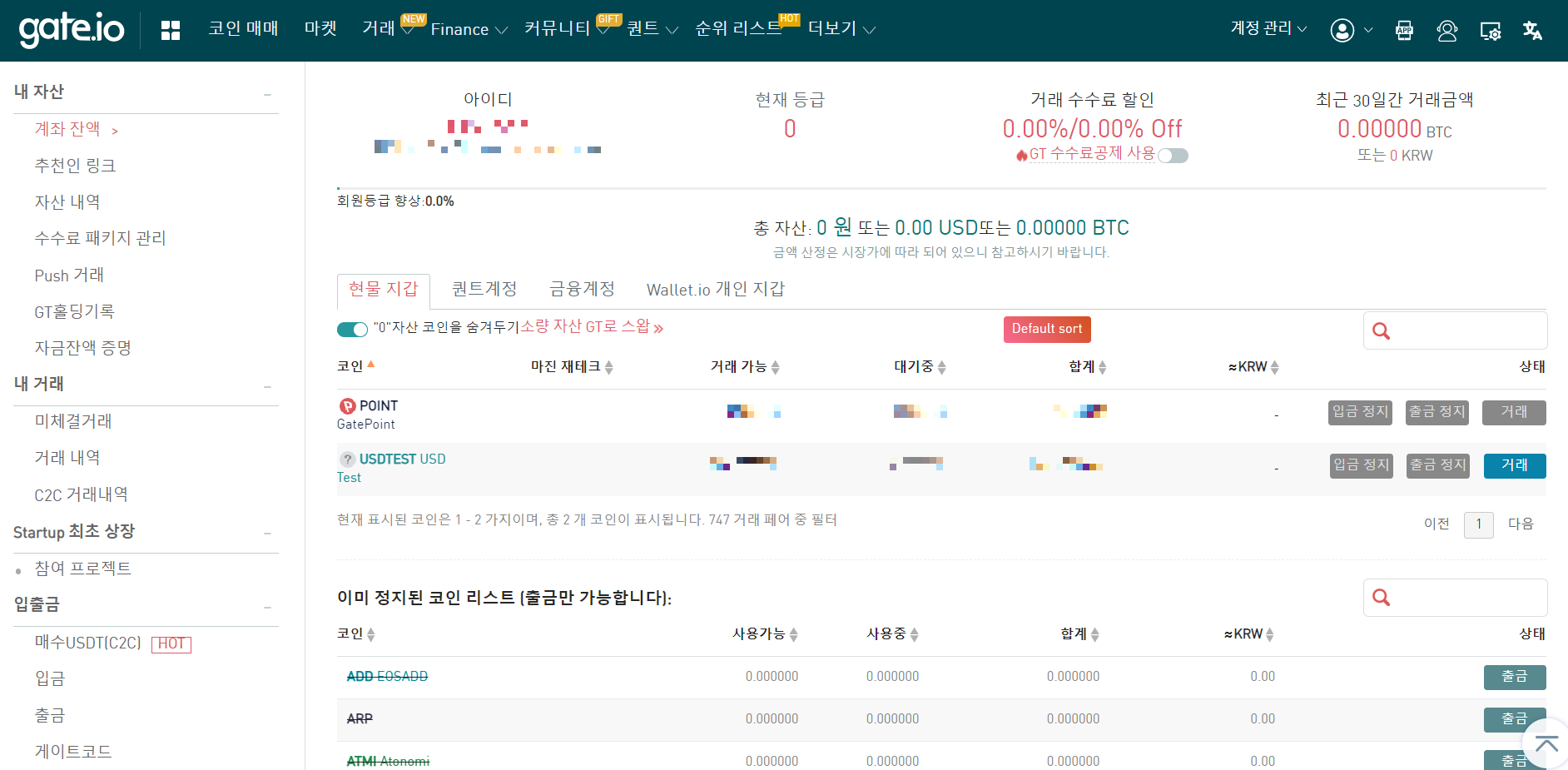Viewport: 1568px width, 770px height.
Task: Sort wallet by 거래 가능 column
Action: click(x=776, y=367)
